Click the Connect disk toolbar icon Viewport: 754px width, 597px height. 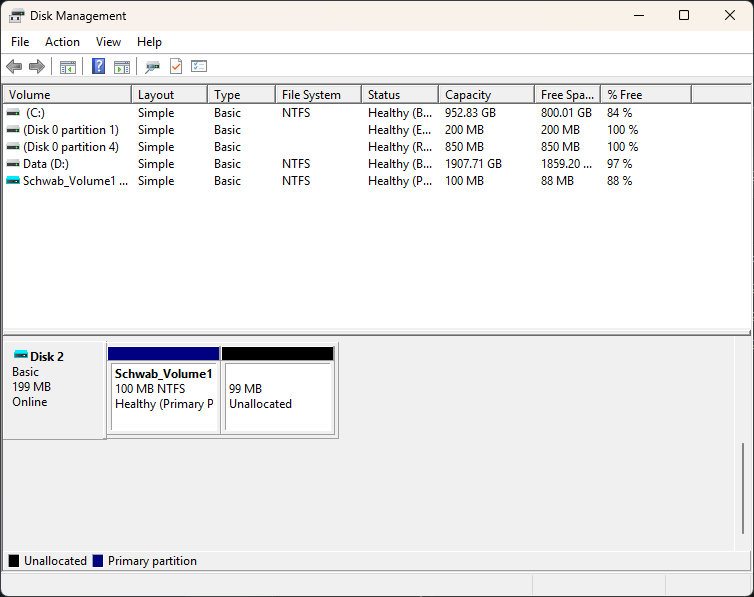click(152, 66)
